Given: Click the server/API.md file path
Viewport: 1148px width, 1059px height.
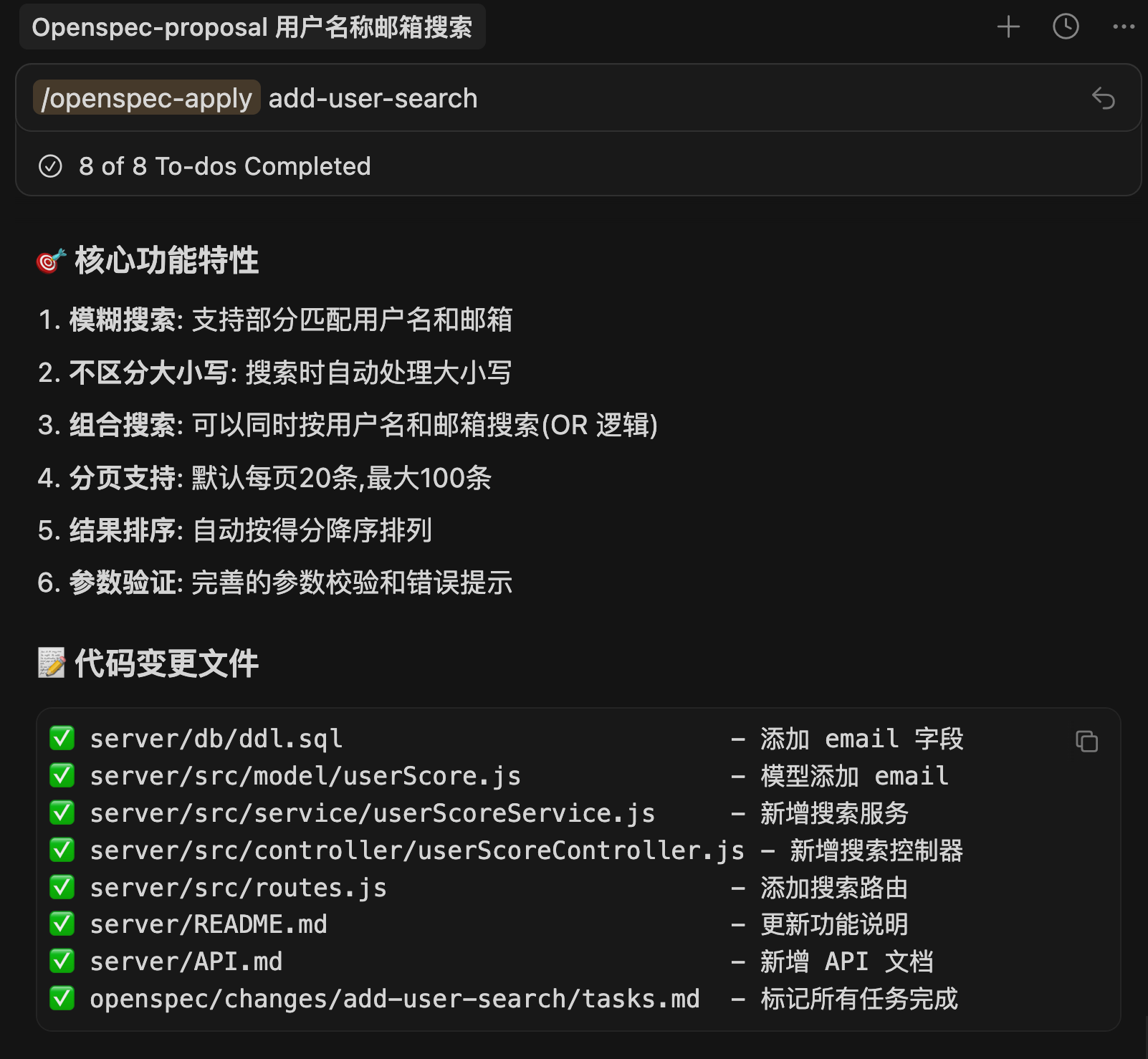Looking at the screenshot, I should point(186,962).
